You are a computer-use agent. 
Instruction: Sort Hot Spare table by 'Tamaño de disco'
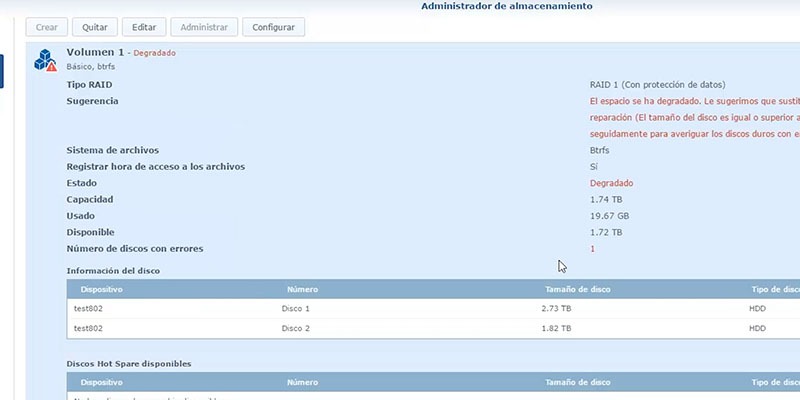pyautogui.click(x=578, y=382)
